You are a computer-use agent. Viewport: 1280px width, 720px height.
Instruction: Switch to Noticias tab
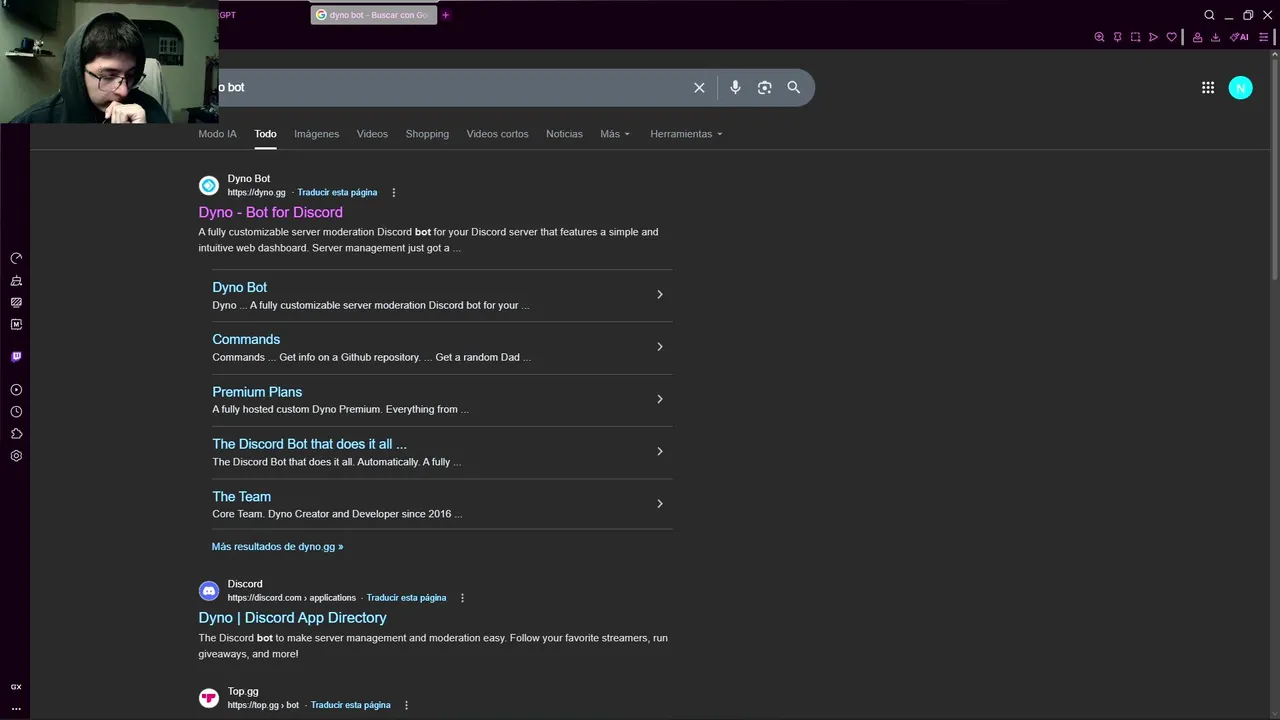pos(564,134)
